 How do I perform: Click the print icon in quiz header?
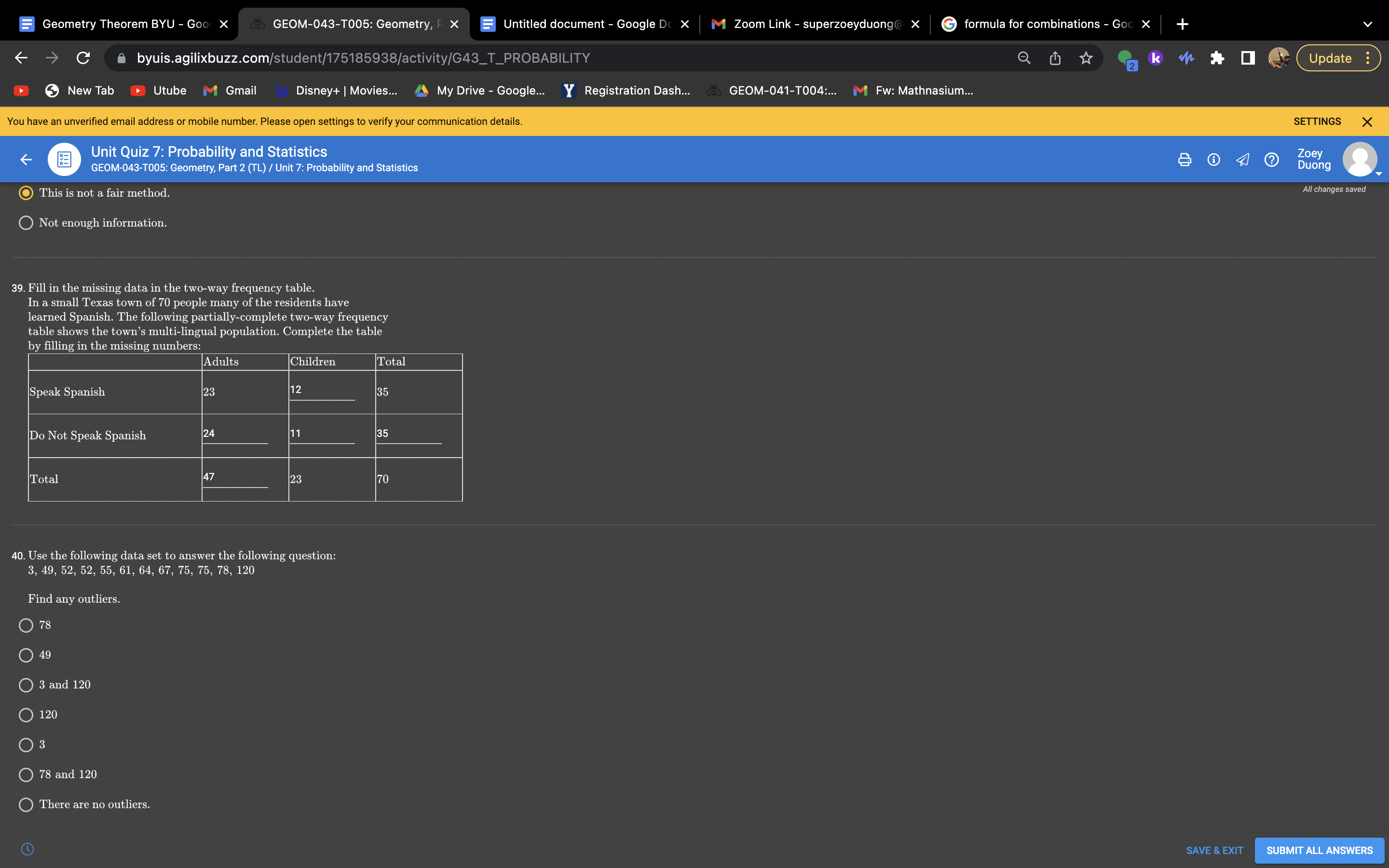click(x=1184, y=160)
